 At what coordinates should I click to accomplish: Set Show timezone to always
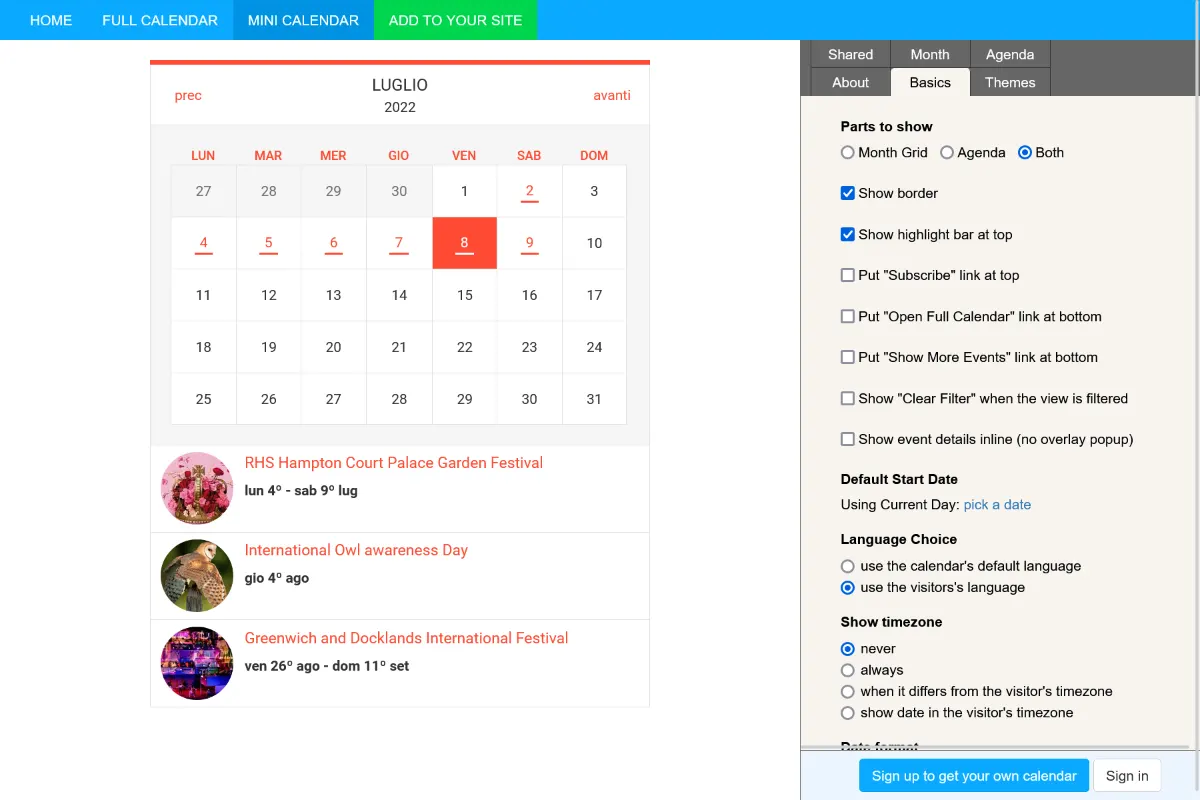[x=848, y=670]
